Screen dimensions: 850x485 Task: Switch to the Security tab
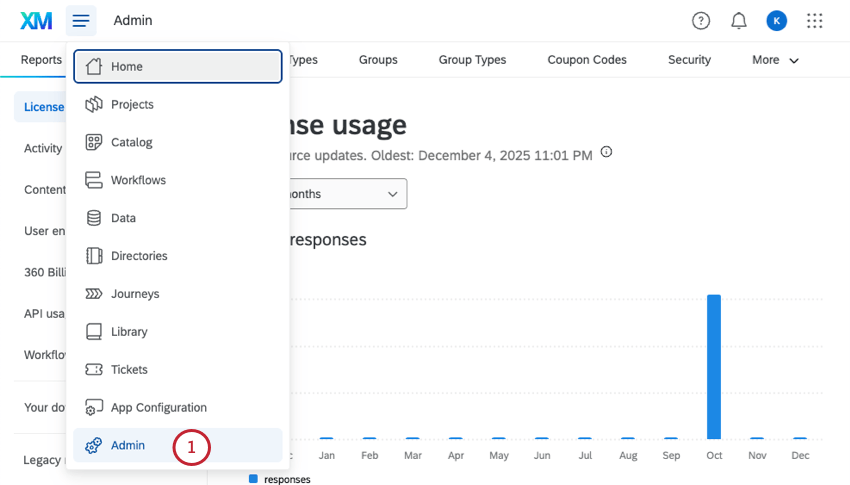click(689, 60)
